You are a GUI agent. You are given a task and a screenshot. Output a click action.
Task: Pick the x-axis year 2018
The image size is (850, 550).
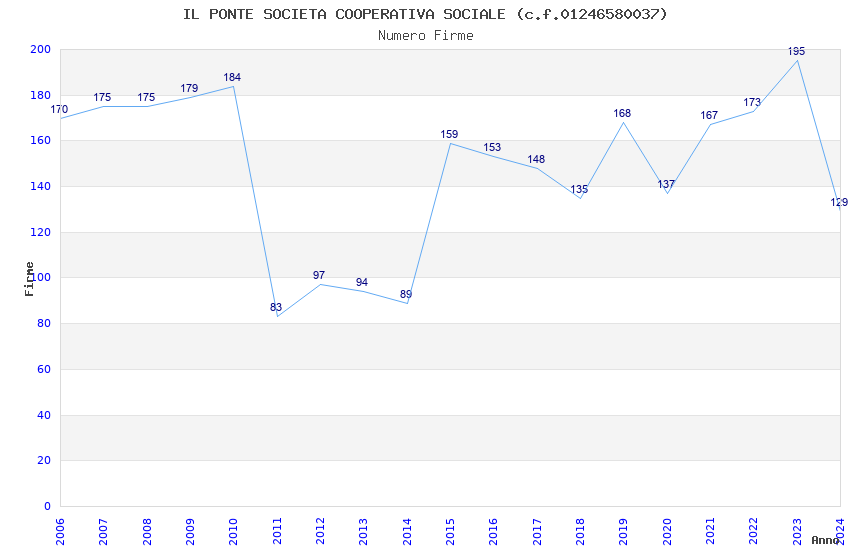pos(580,531)
